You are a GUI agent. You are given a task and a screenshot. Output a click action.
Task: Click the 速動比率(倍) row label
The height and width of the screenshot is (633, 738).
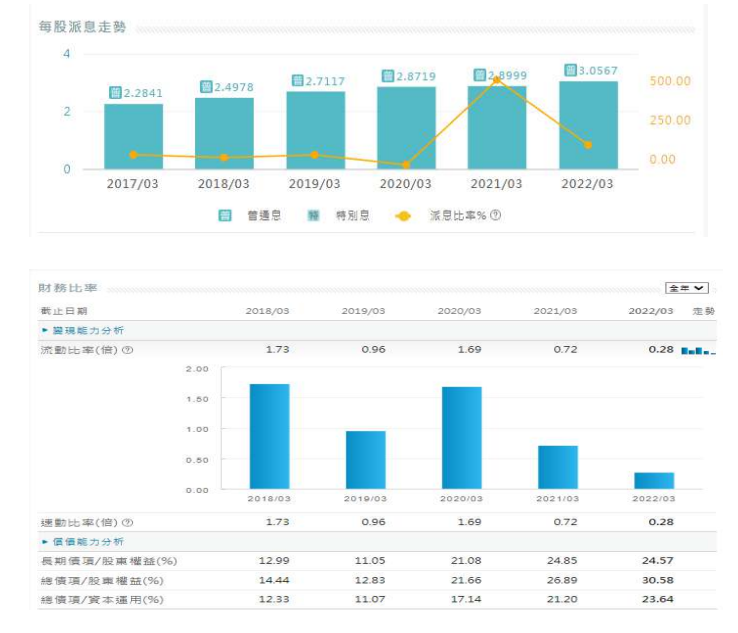79,522
